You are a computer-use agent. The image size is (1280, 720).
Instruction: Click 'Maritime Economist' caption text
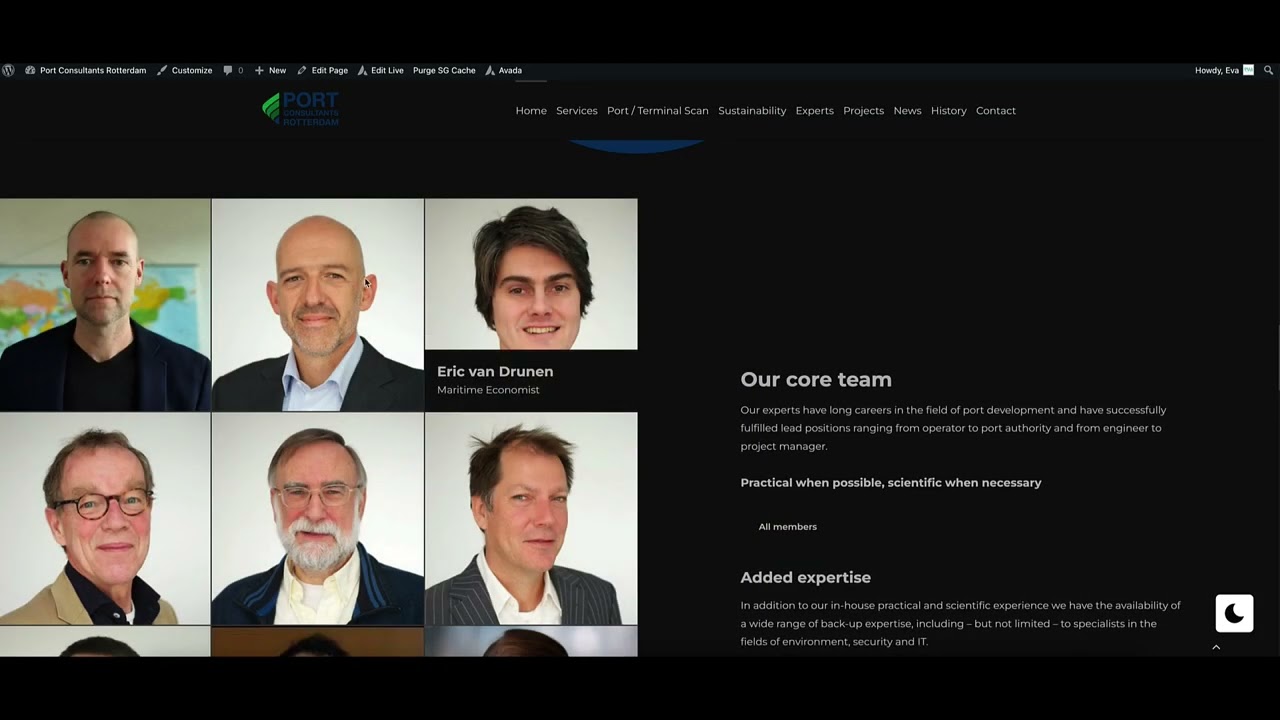tap(488, 390)
